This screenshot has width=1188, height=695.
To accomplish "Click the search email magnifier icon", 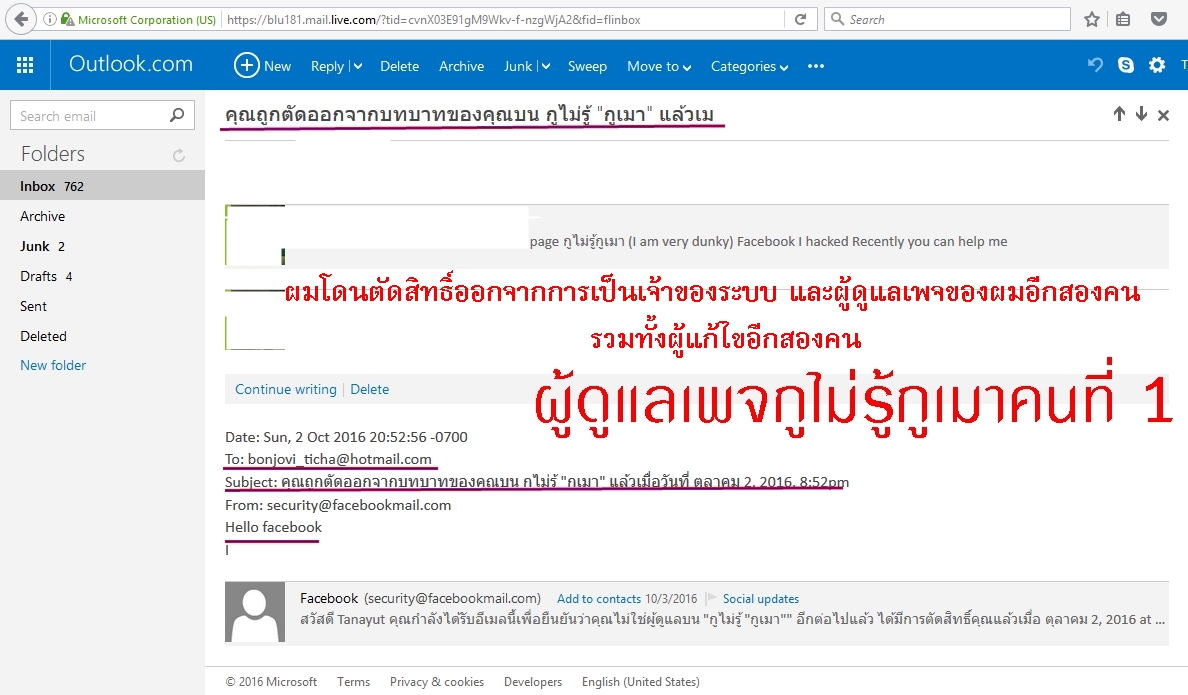I will coord(177,115).
